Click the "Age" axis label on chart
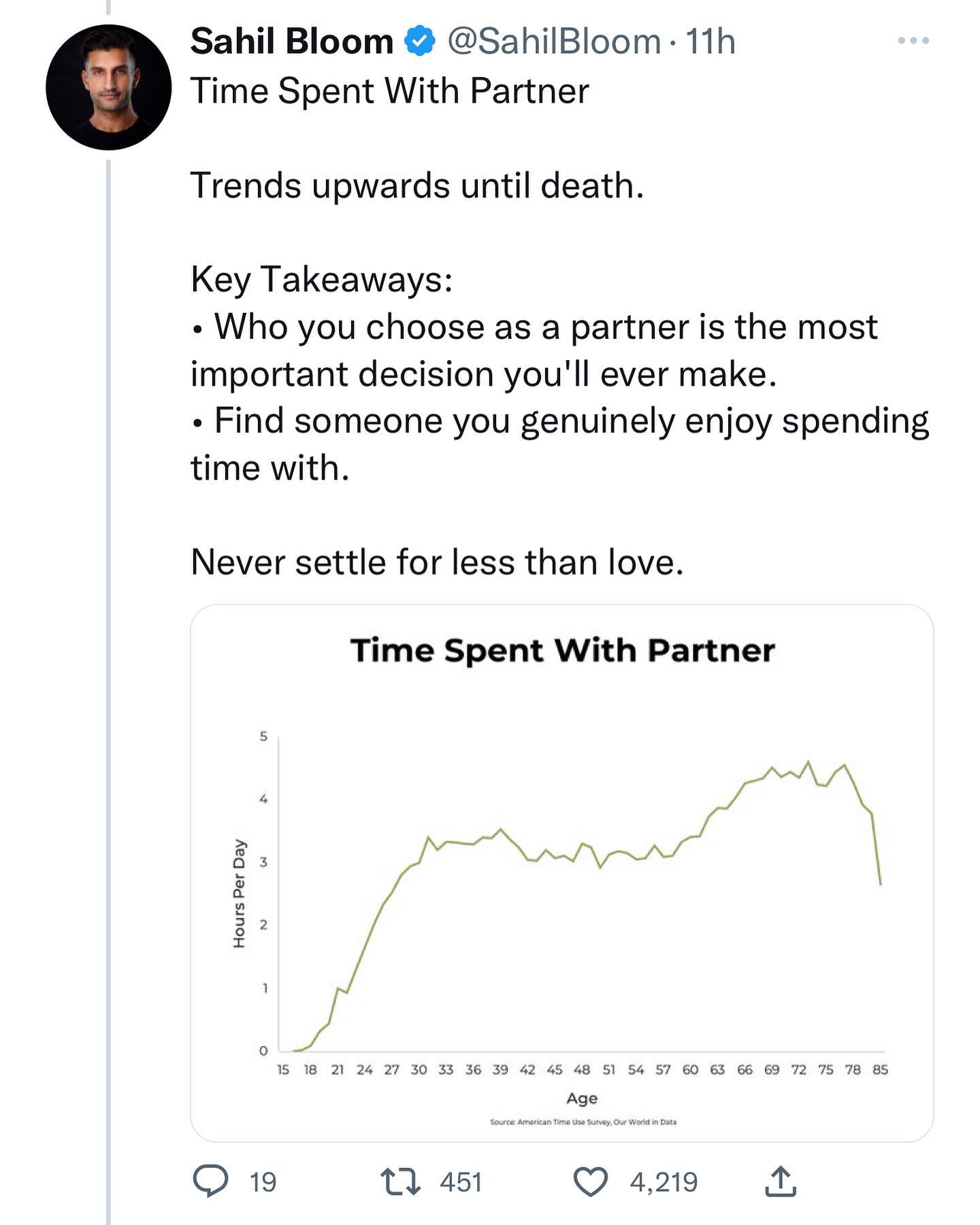 click(582, 1098)
